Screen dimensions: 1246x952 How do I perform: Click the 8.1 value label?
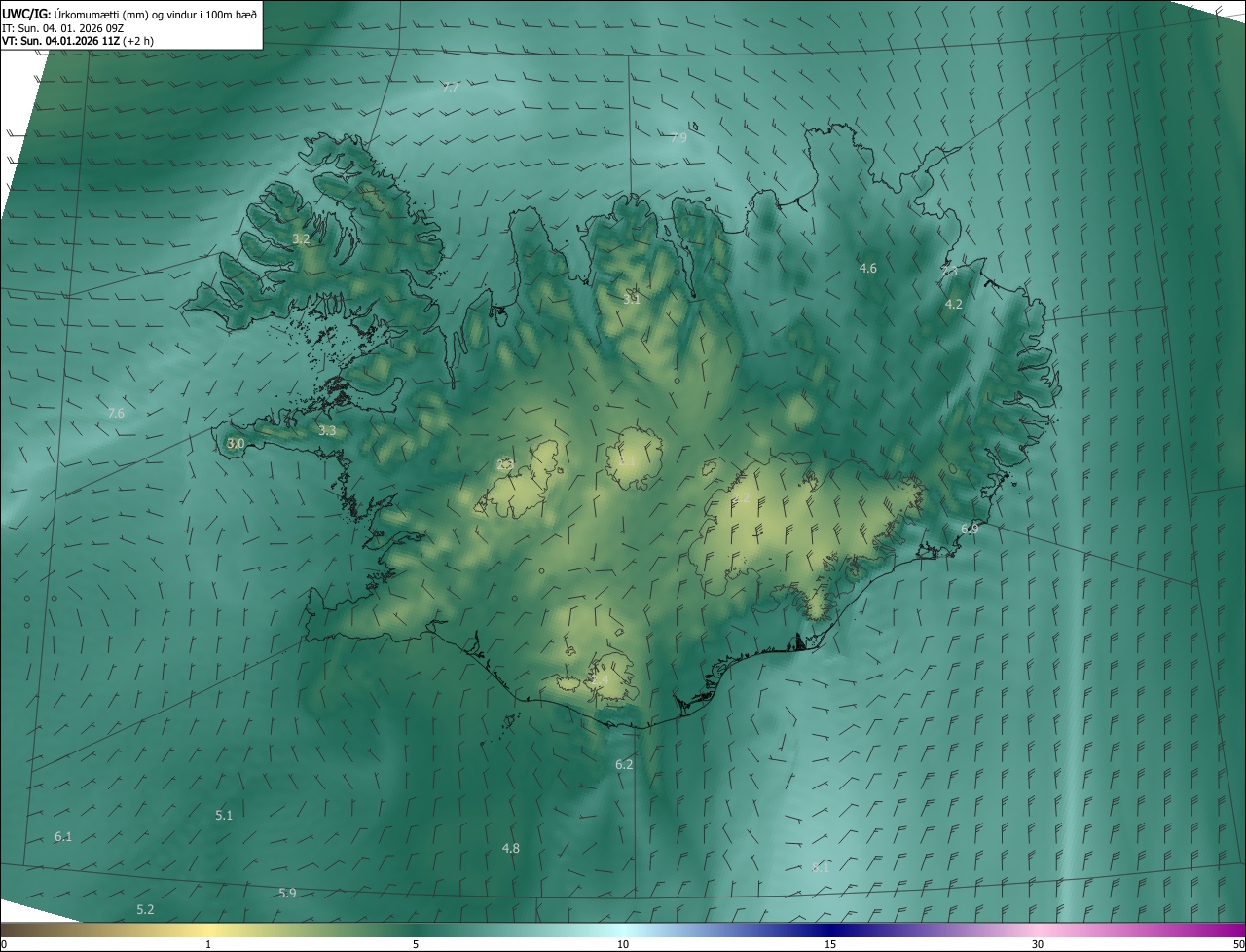(821, 867)
